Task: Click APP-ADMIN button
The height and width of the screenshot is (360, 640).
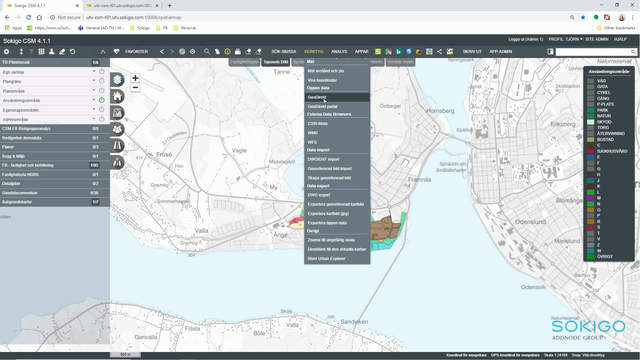Action: pyautogui.click(x=500, y=52)
